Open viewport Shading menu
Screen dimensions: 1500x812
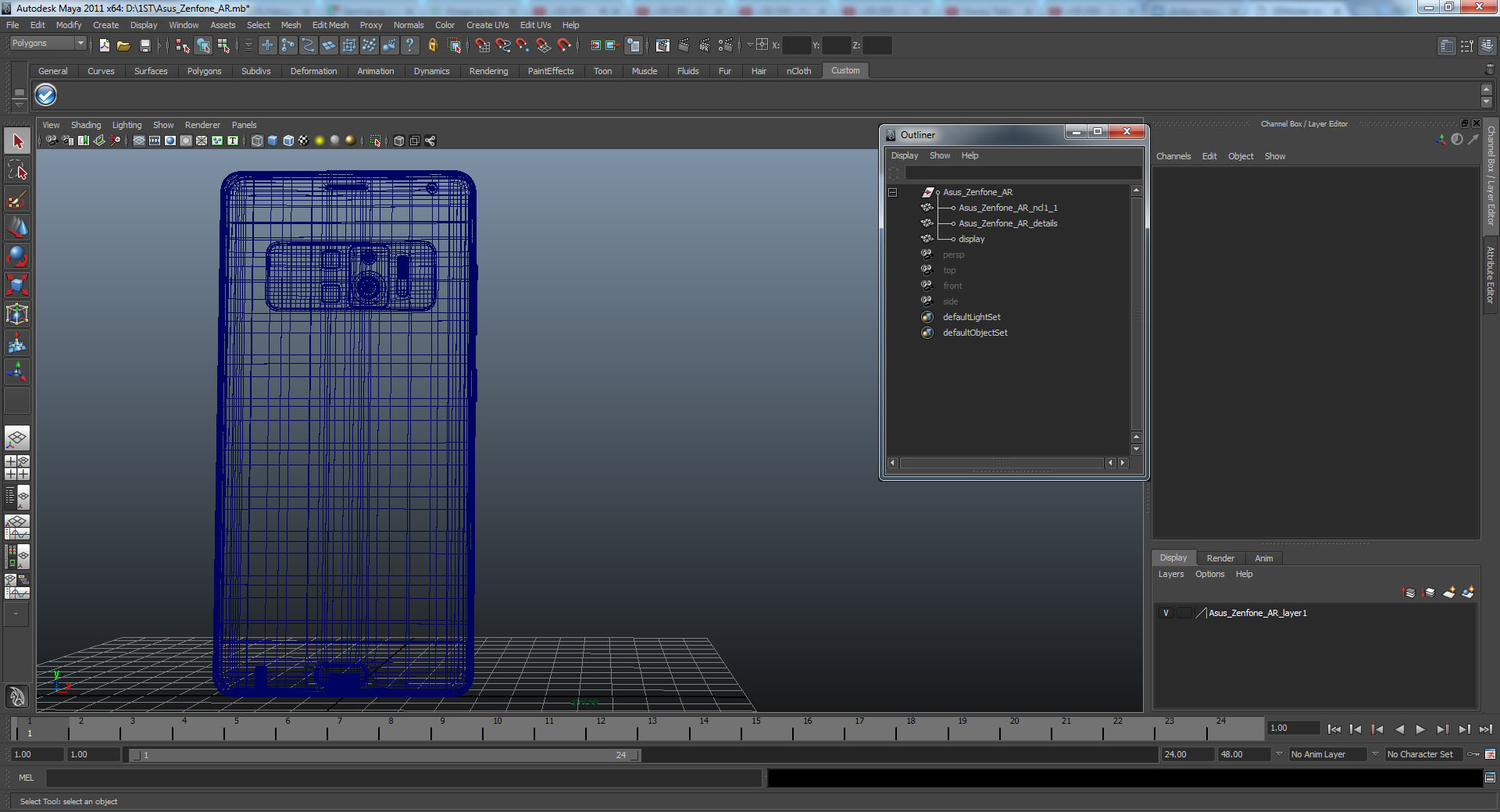click(x=86, y=125)
